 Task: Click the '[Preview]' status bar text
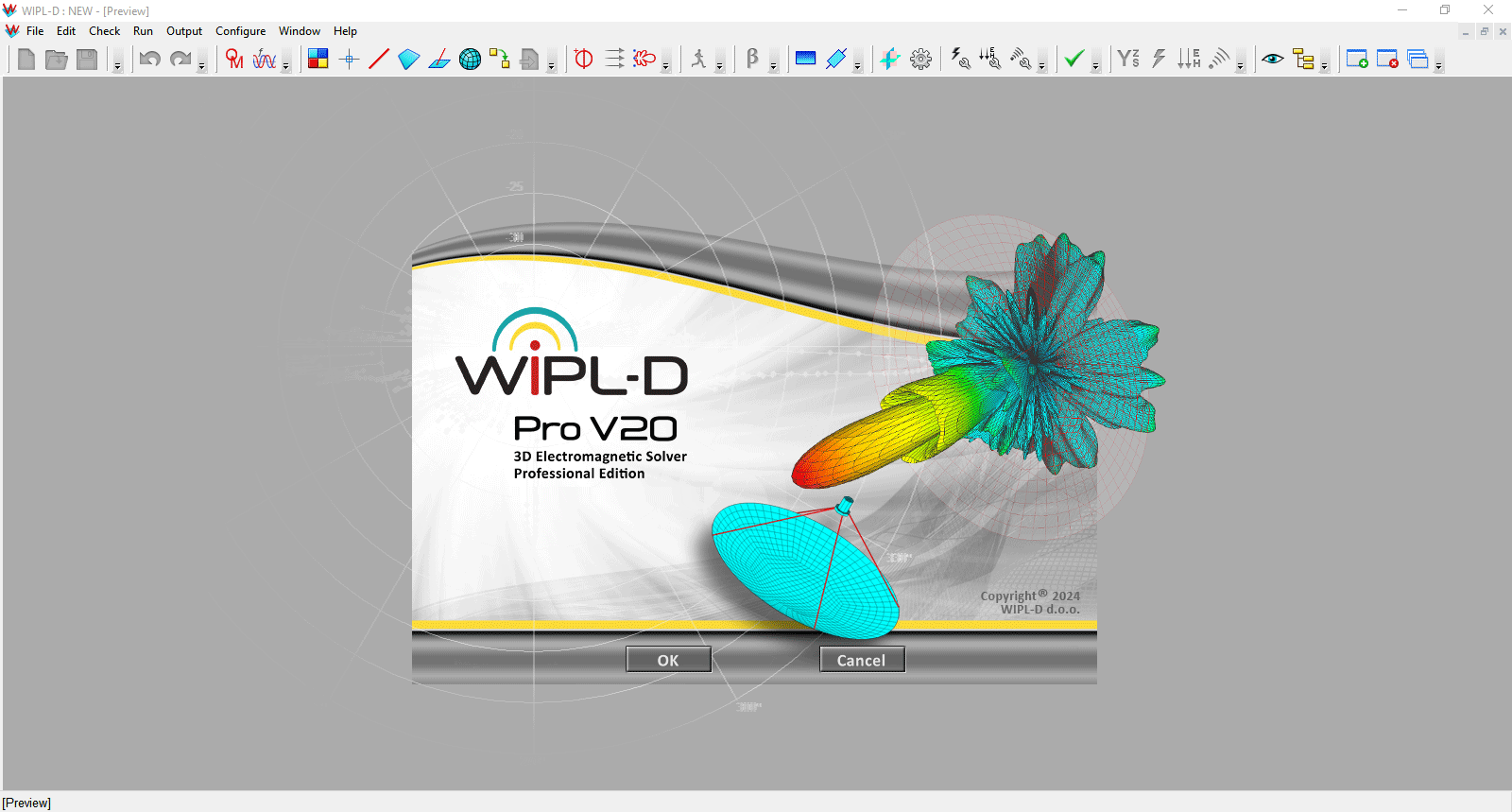[26, 803]
